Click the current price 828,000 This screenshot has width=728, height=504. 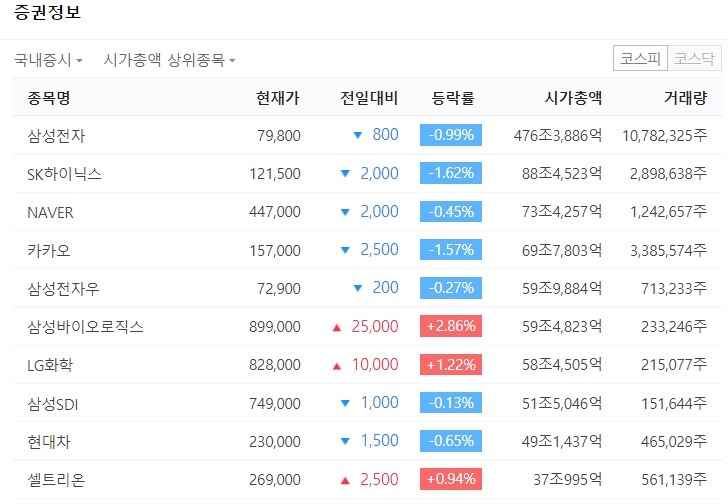tap(275, 365)
